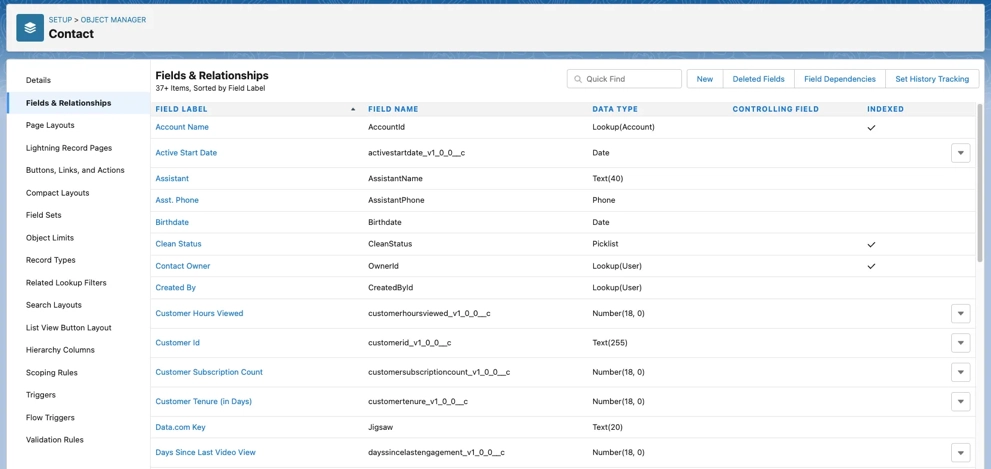Open Days Since Last Video View dropdown
The height and width of the screenshot is (469, 991).
[960, 453]
